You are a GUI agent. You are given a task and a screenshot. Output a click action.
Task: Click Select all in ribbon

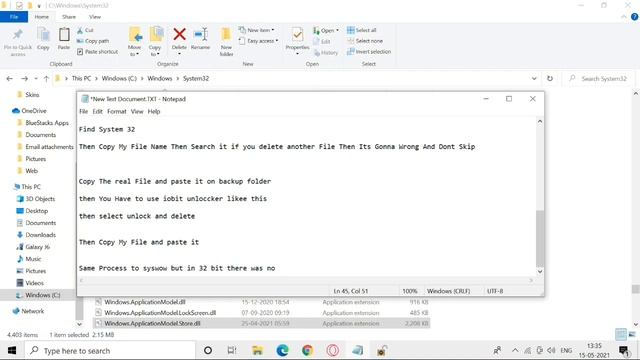(362, 30)
